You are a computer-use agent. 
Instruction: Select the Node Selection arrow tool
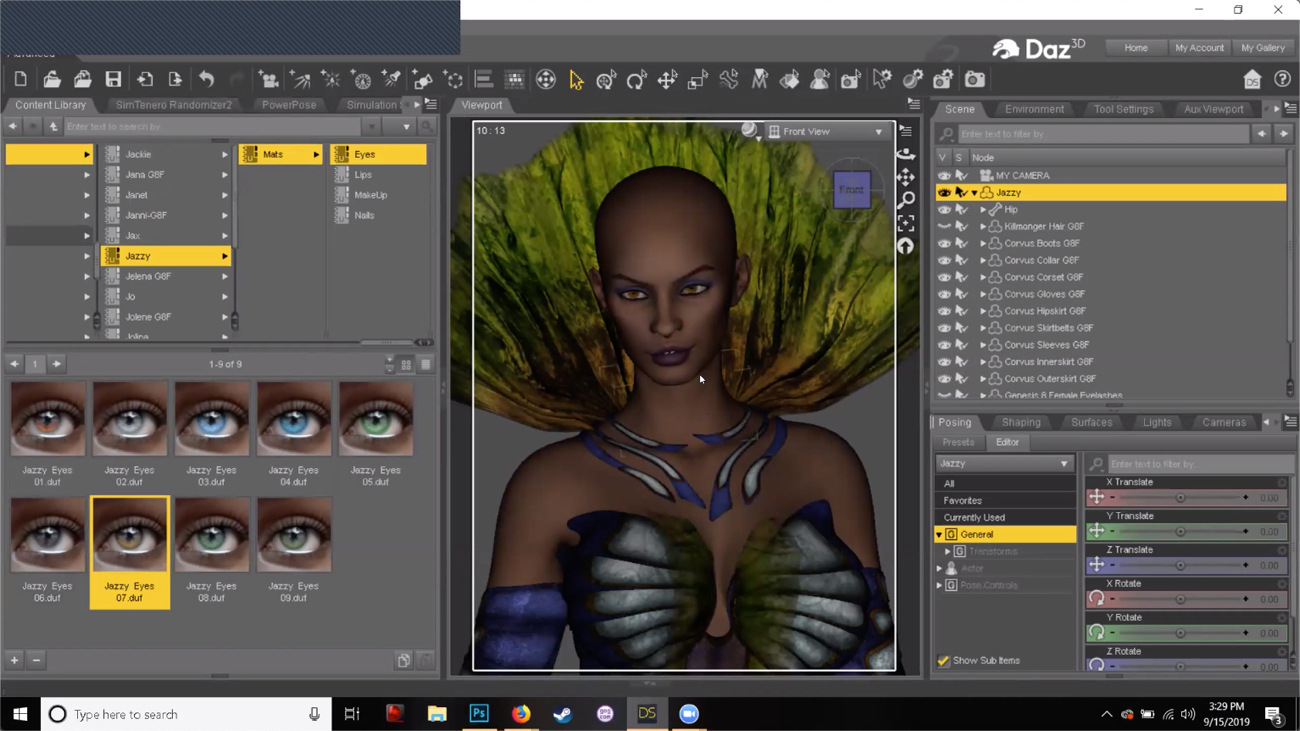[576, 79]
